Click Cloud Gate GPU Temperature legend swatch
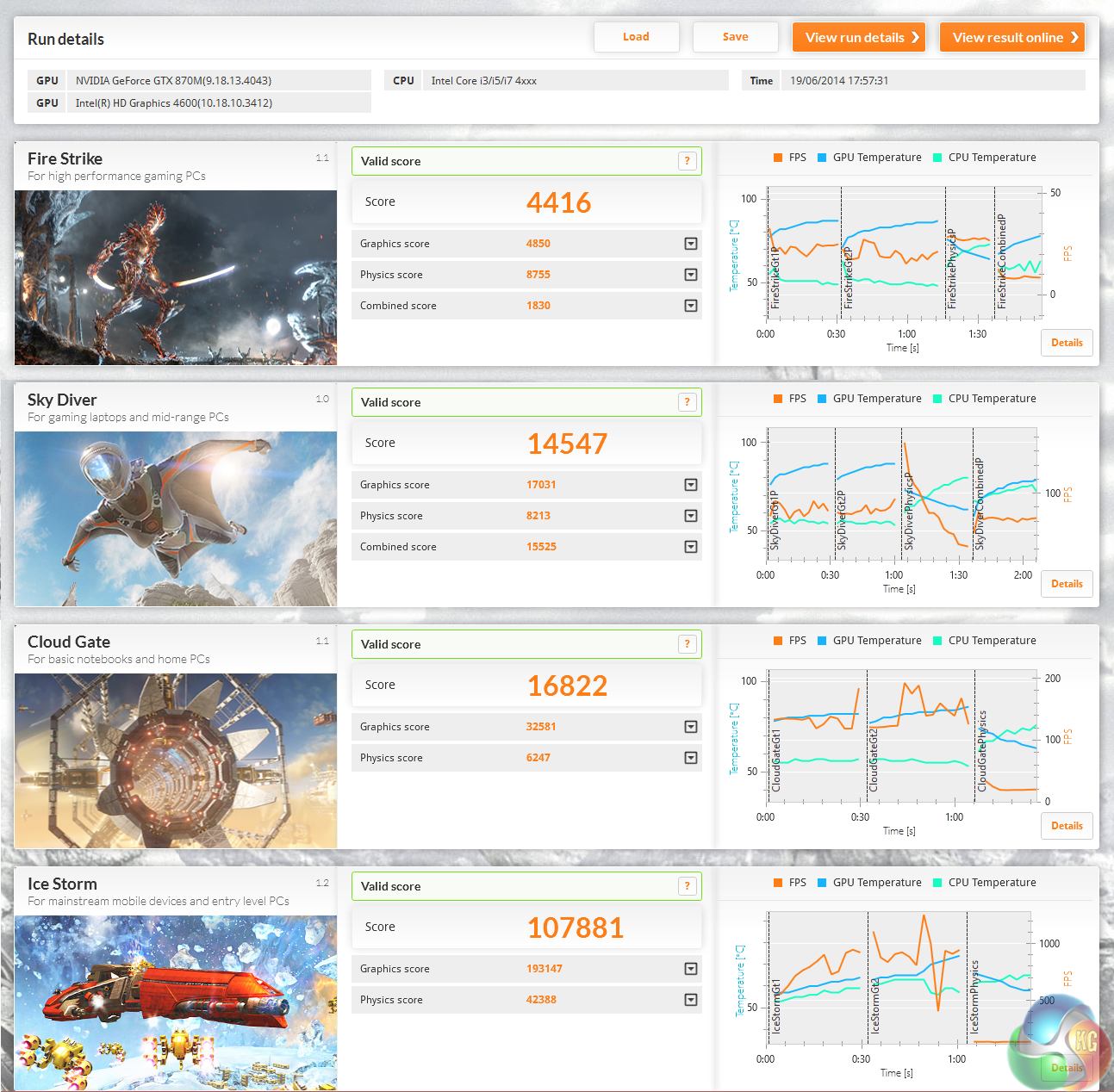The height and width of the screenshot is (1092, 1114). 822,641
